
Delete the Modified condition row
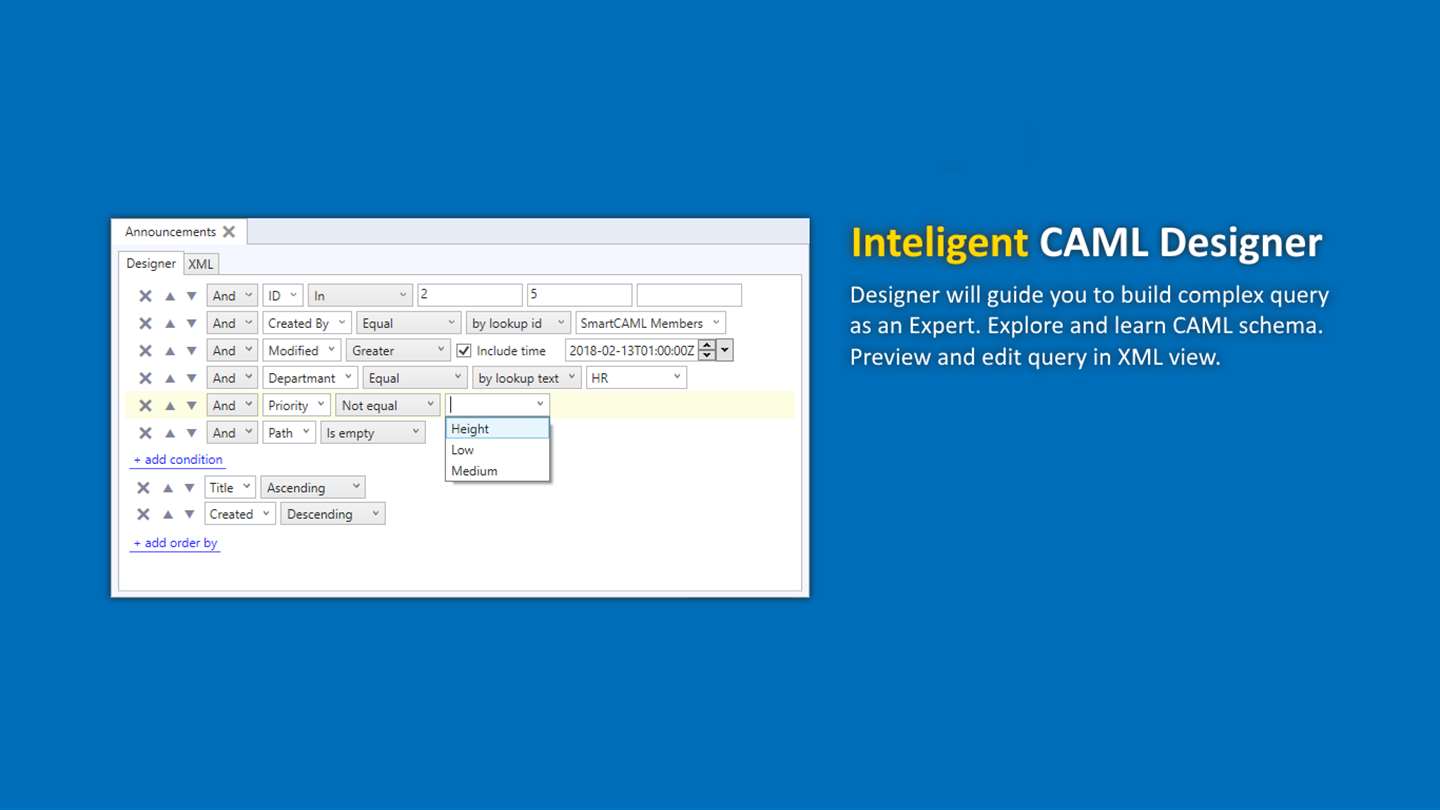[x=145, y=351]
